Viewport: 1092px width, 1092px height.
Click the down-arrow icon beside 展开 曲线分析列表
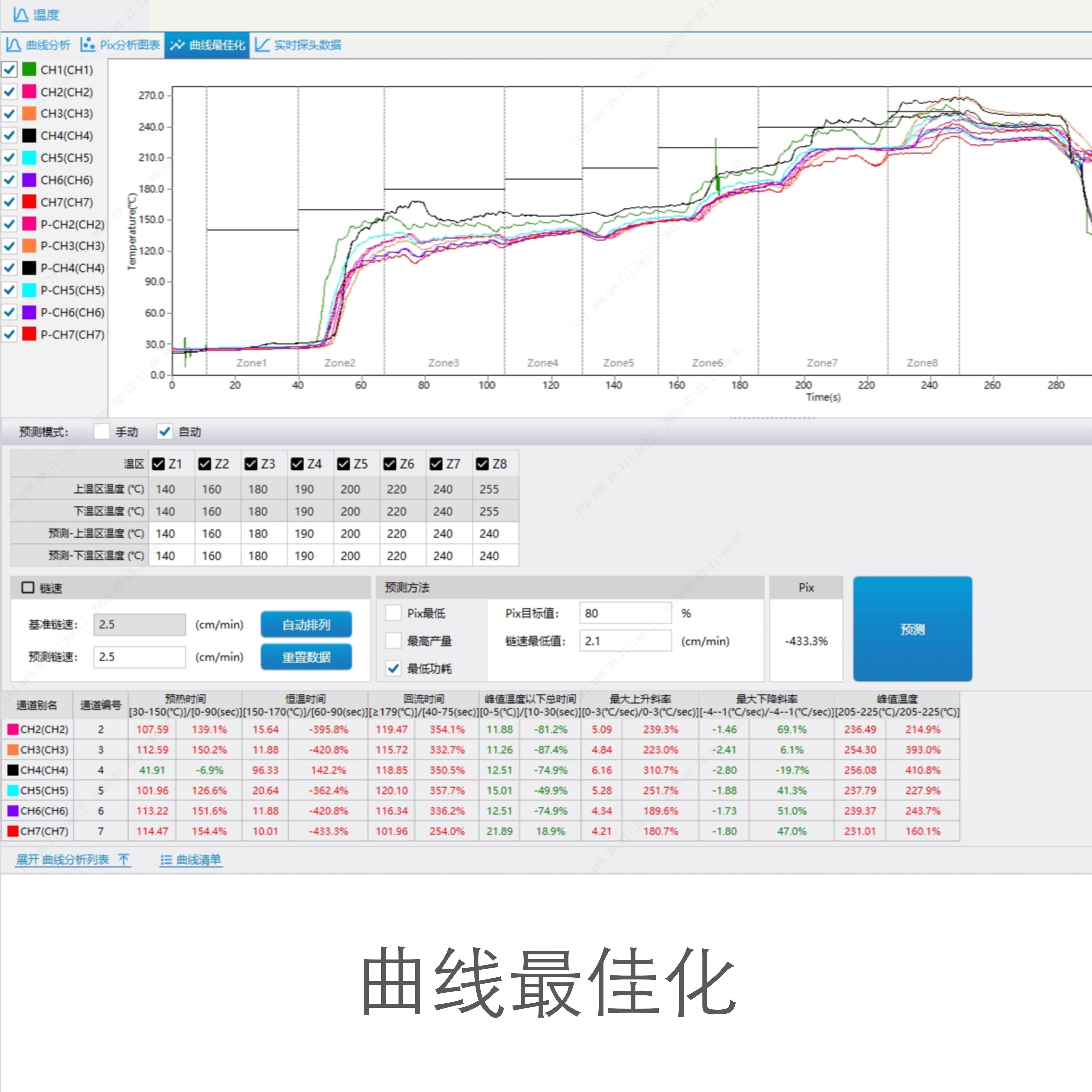[x=124, y=860]
